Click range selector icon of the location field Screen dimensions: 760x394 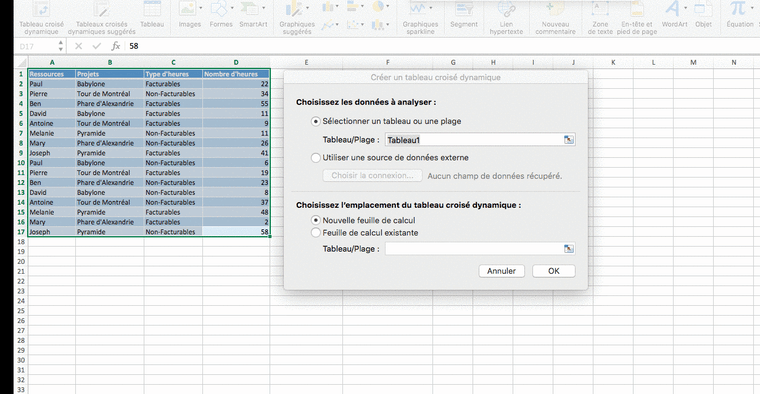[x=569, y=249]
